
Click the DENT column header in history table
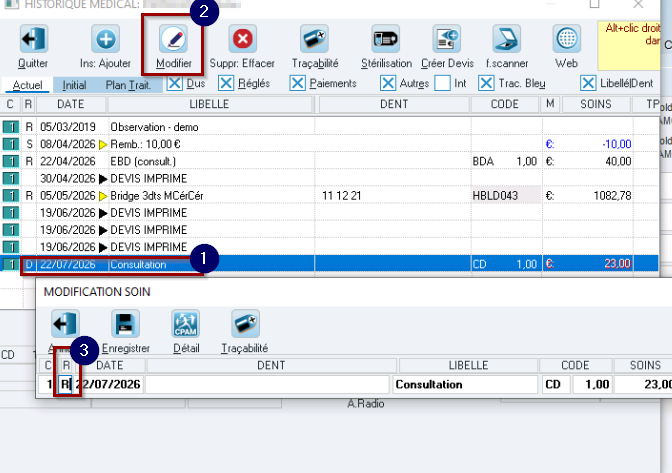tap(394, 104)
